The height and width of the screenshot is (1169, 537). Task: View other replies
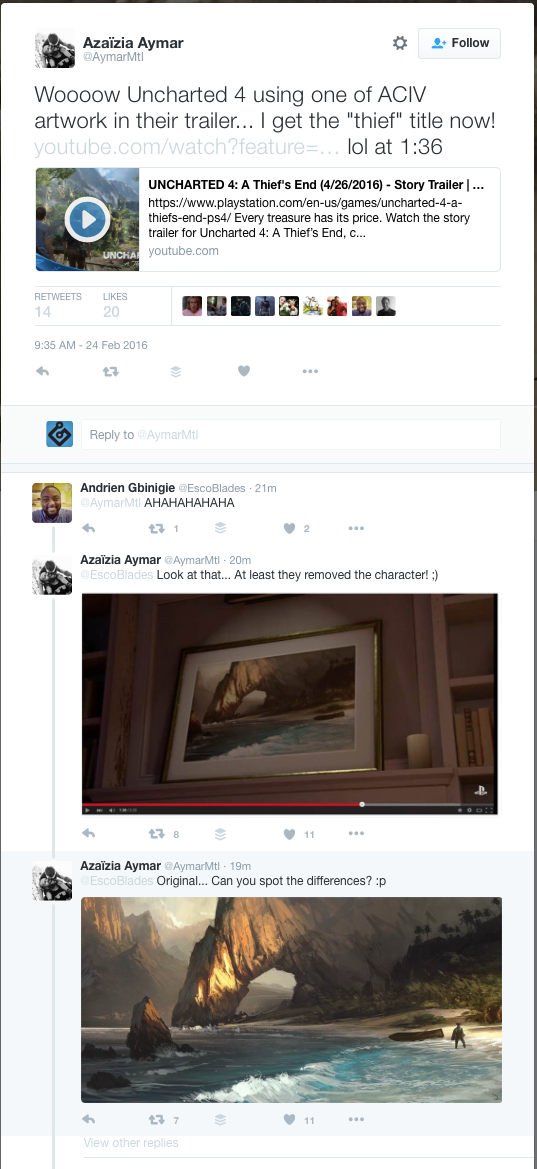point(131,1143)
